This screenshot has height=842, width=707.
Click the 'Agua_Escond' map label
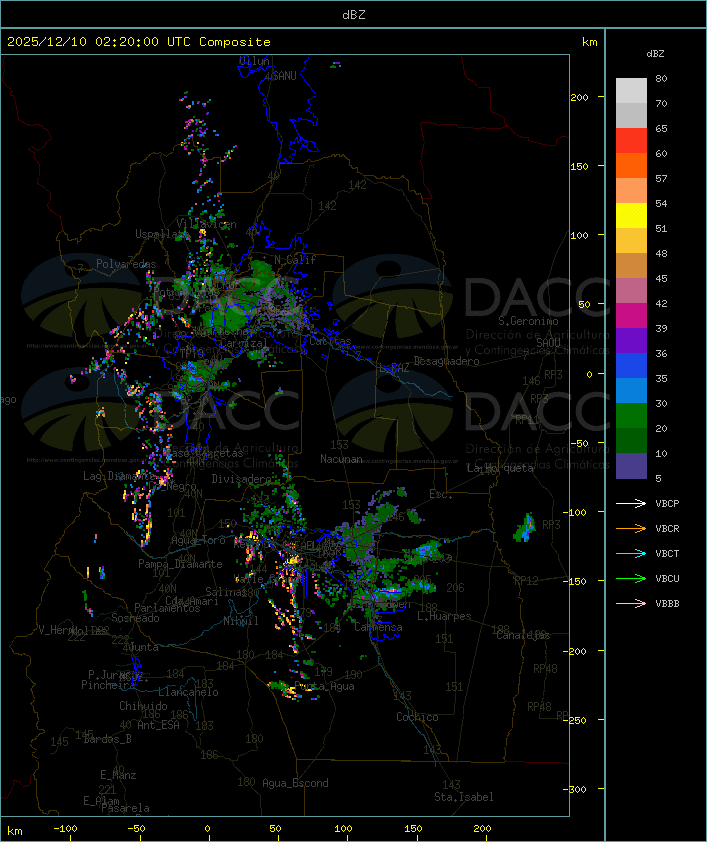pos(295,783)
